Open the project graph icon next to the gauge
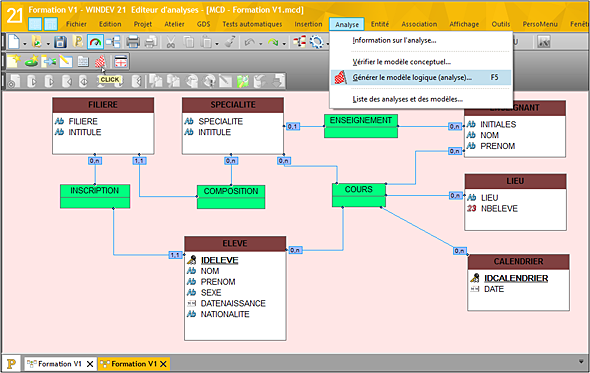This screenshot has width=590, height=373. 113,41
